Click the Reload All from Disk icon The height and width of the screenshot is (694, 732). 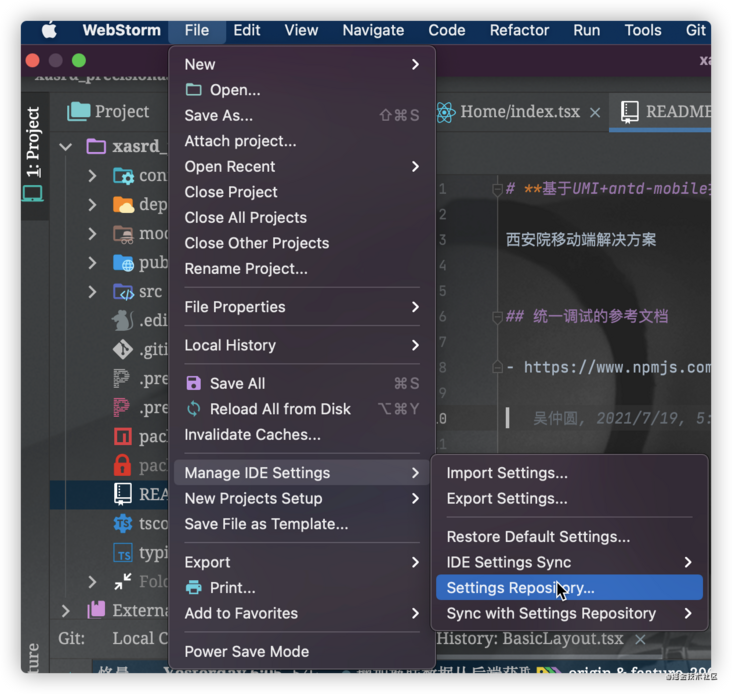[x=194, y=409]
